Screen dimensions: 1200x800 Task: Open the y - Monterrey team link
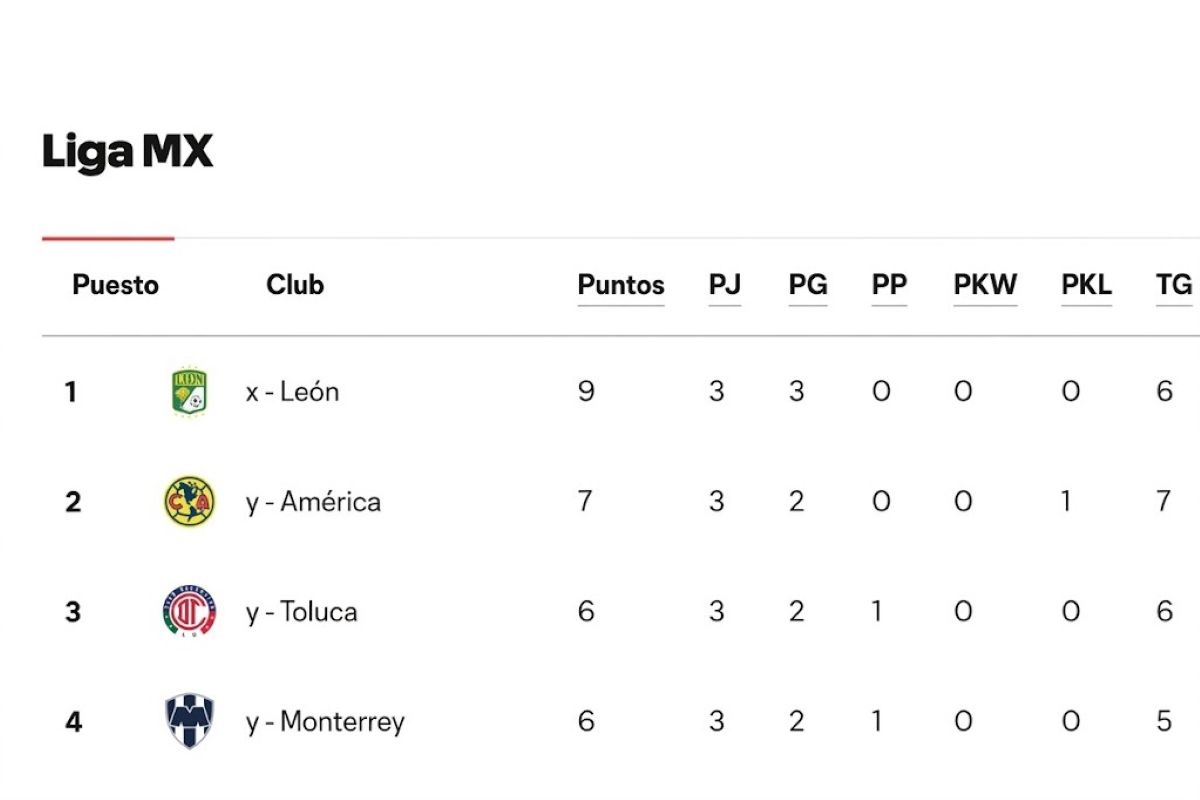click(325, 721)
